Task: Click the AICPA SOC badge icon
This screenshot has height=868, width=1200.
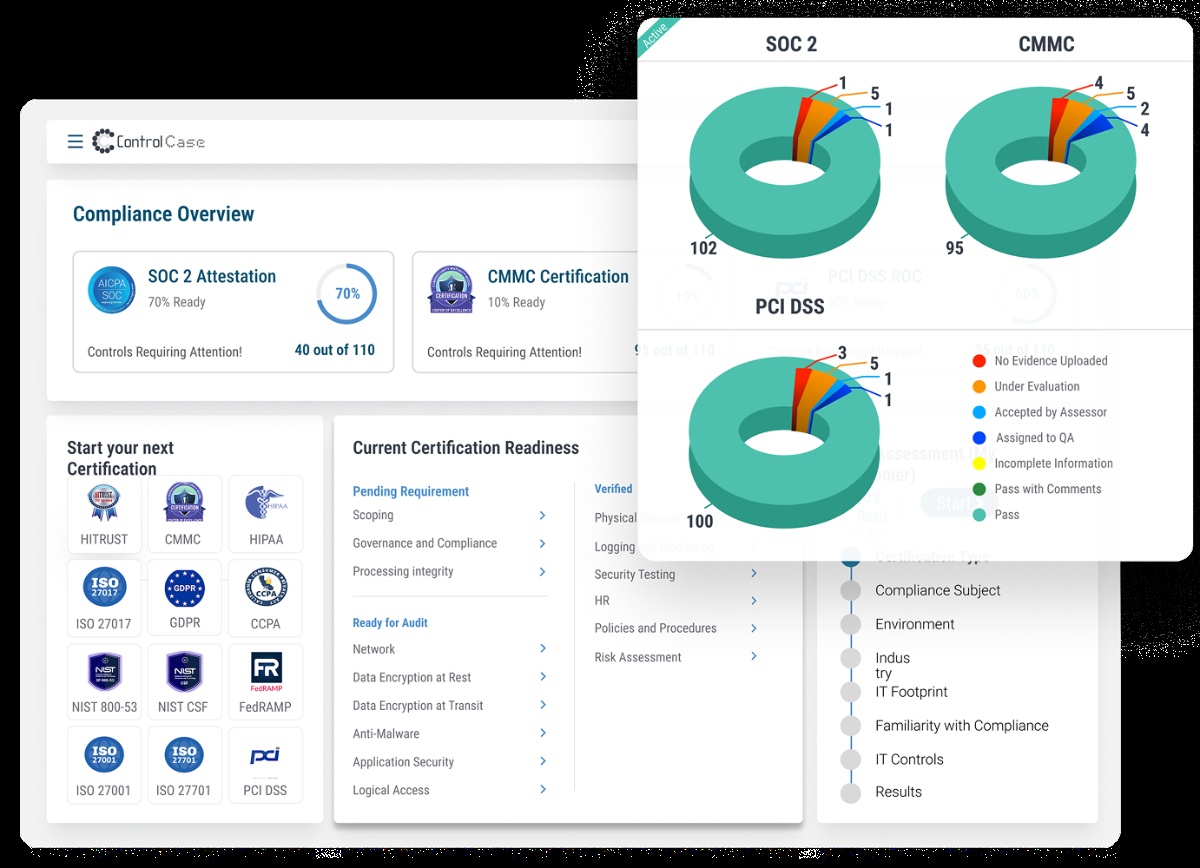Action: coord(111,290)
